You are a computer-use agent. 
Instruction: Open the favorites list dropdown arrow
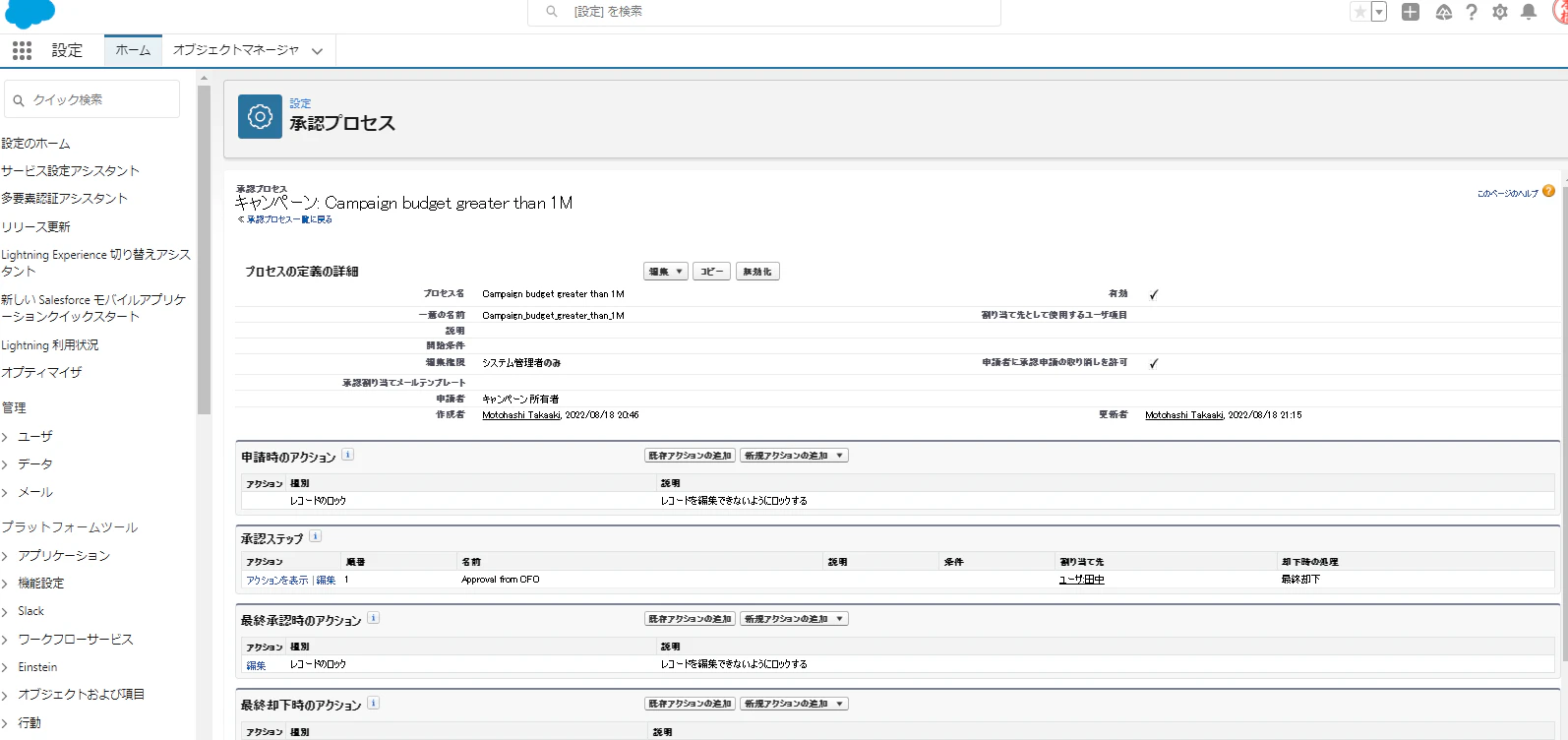pyautogui.click(x=1379, y=12)
